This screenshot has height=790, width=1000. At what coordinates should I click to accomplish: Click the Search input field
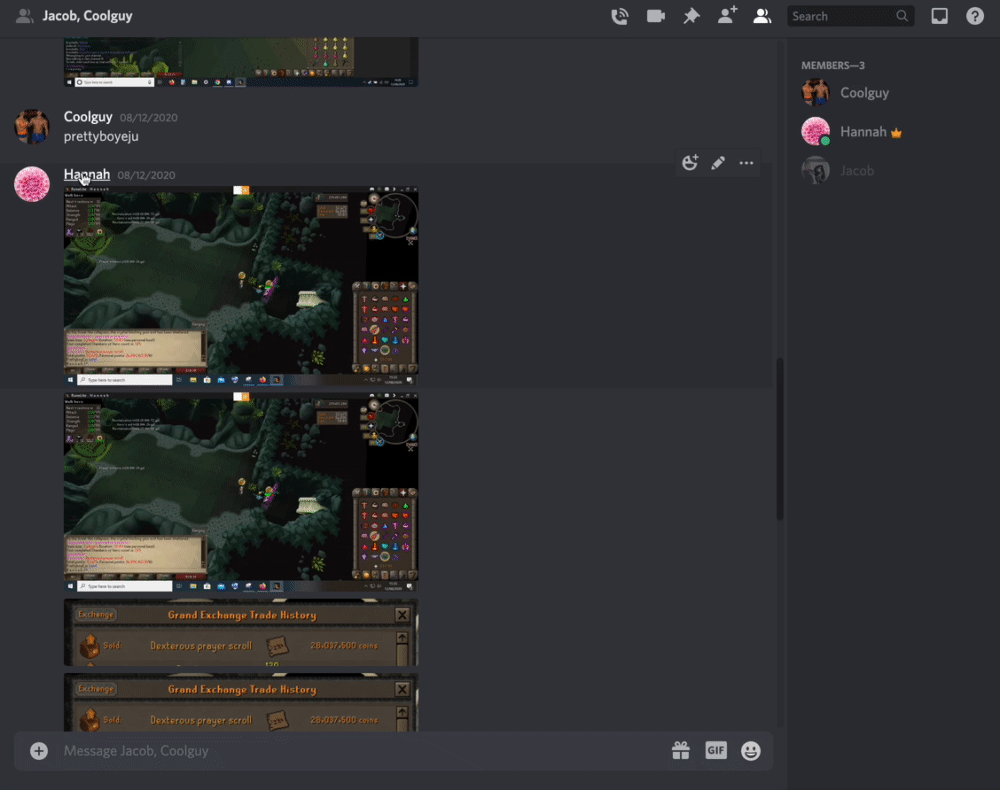coord(850,16)
